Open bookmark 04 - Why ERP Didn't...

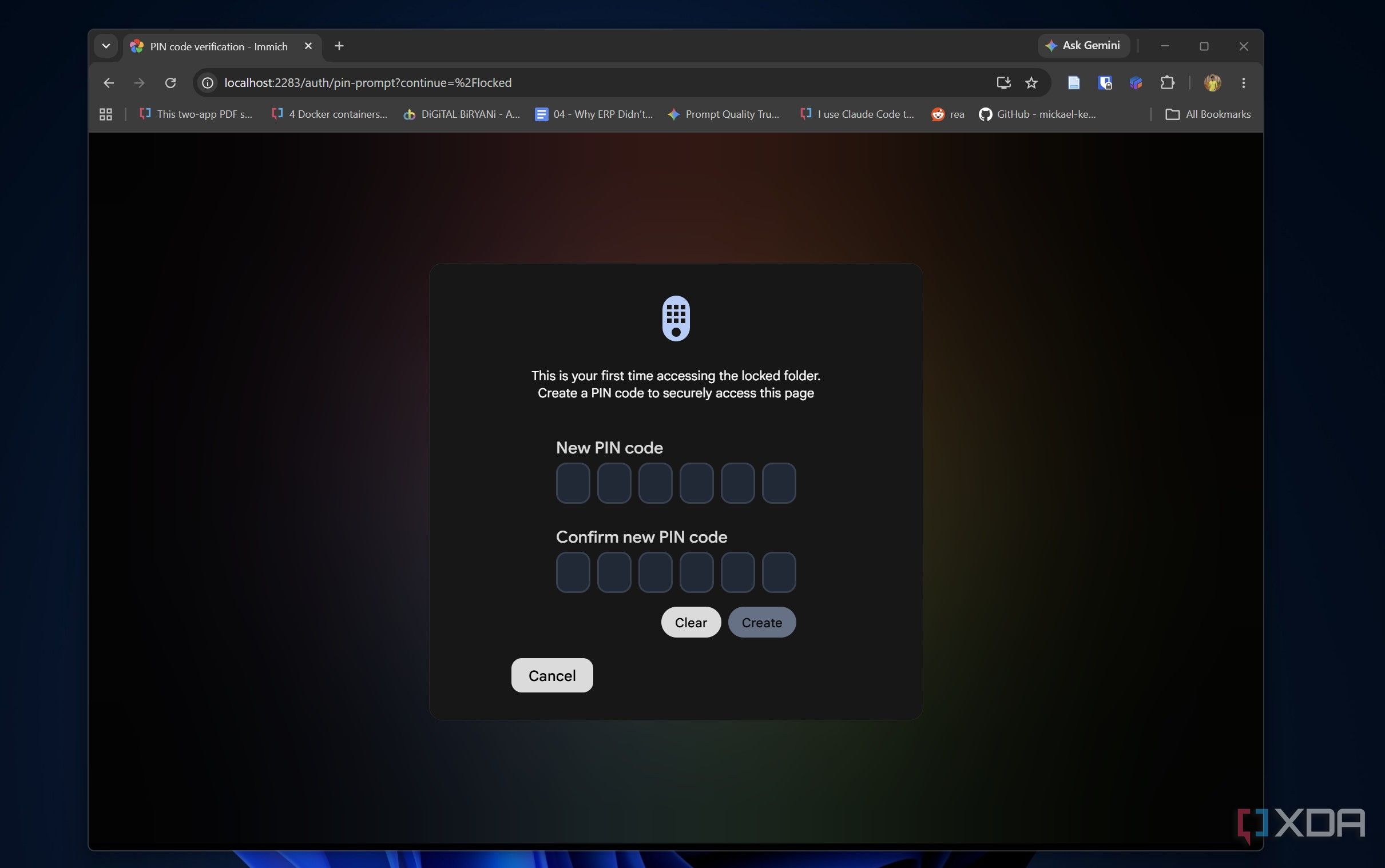click(x=594, y=114)
